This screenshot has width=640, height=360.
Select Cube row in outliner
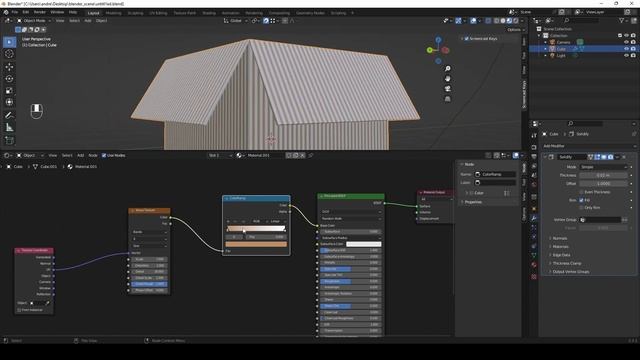point(584,49)
